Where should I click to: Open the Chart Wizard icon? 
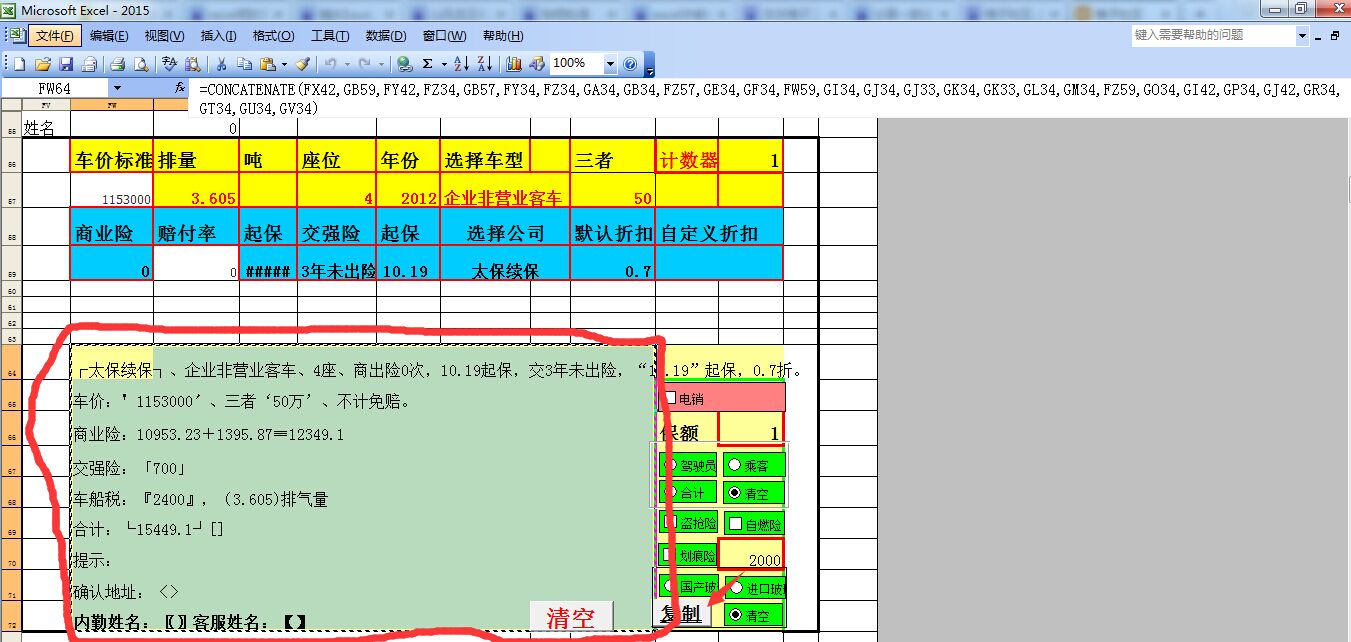[514, 64]
